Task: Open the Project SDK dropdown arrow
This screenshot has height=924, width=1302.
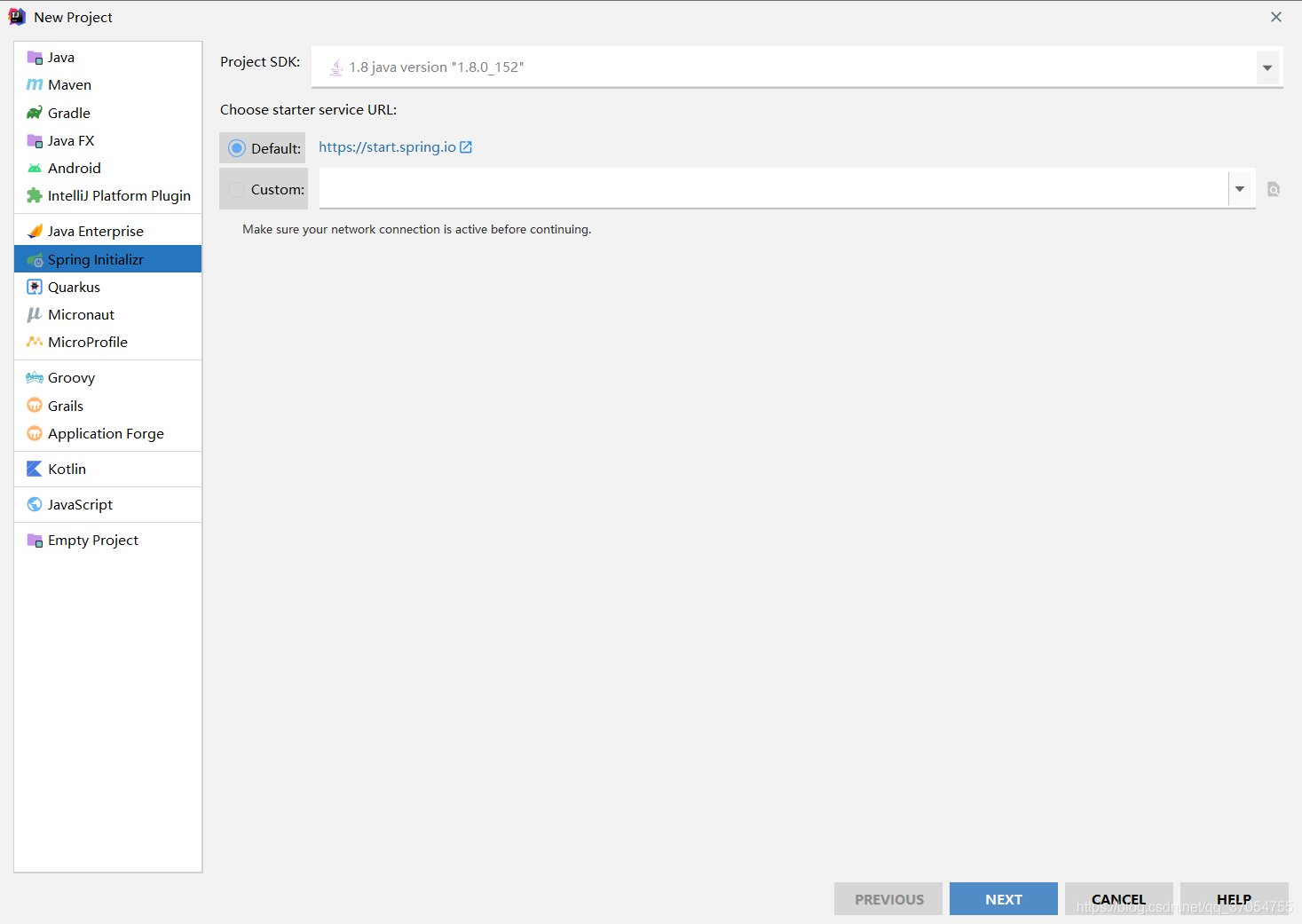Action: click(1267, 67)
